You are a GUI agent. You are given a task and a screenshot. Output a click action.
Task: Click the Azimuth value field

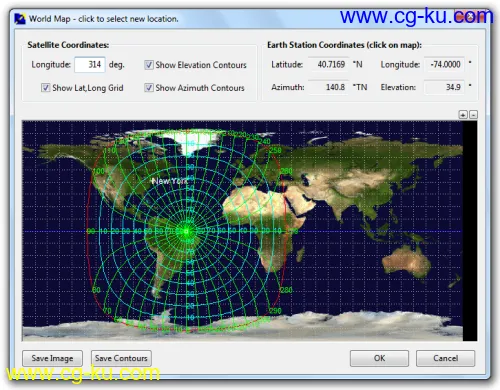point(328,87)
